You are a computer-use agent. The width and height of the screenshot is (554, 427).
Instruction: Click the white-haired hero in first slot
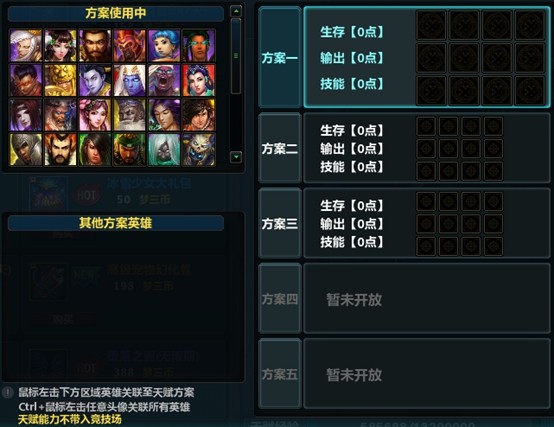tap(25, 46)
